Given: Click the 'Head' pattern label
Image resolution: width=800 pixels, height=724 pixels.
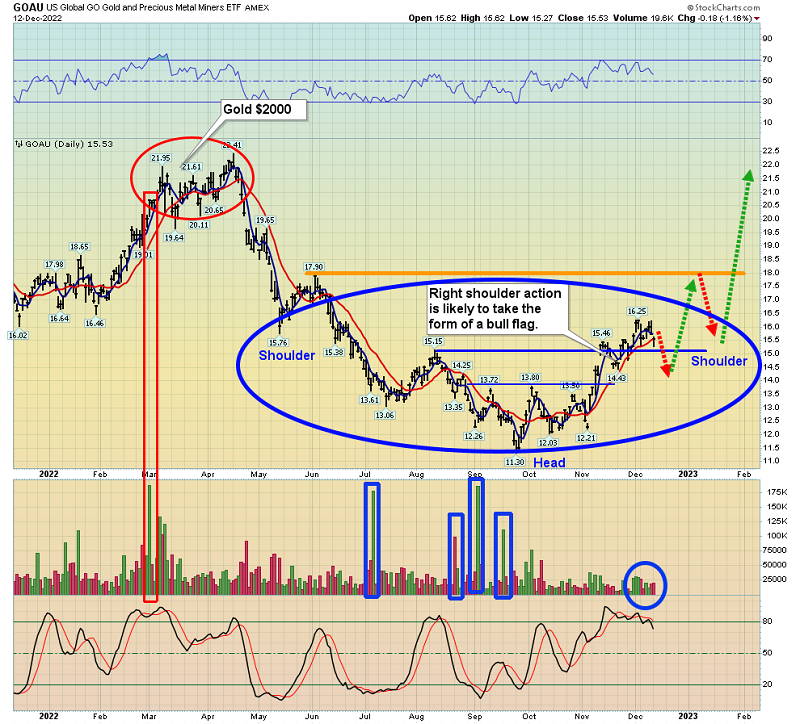Looking at the screenshot, I should coord(549,463).
